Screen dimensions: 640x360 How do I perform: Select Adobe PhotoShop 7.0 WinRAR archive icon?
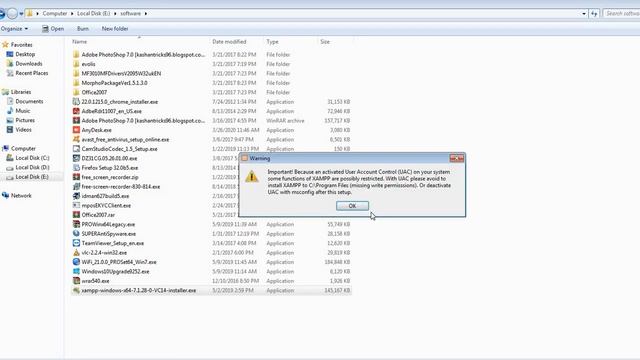76,120
